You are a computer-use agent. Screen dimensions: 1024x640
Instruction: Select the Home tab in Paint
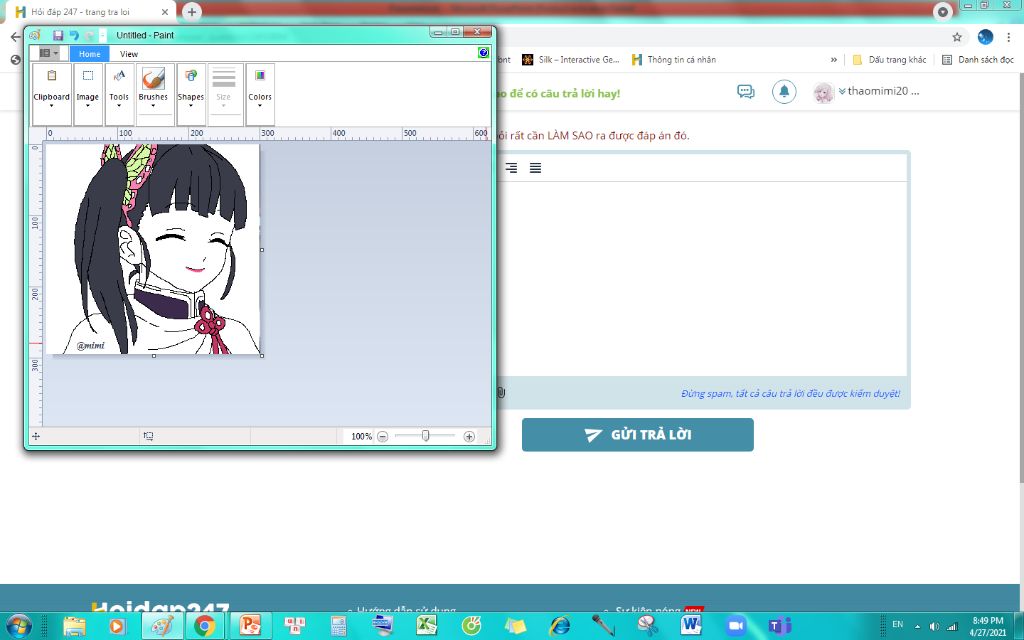click(90, 54)
